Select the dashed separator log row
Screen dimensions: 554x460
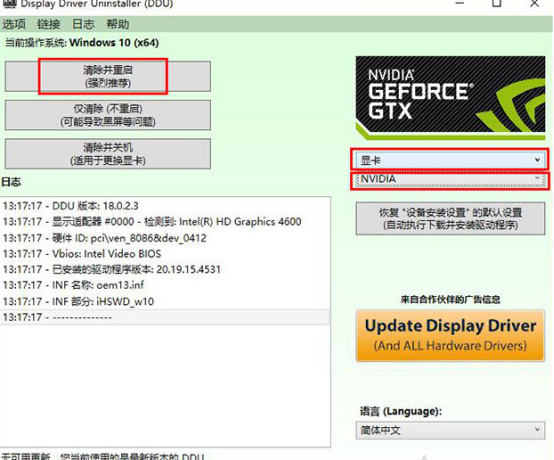pos(165,317)
